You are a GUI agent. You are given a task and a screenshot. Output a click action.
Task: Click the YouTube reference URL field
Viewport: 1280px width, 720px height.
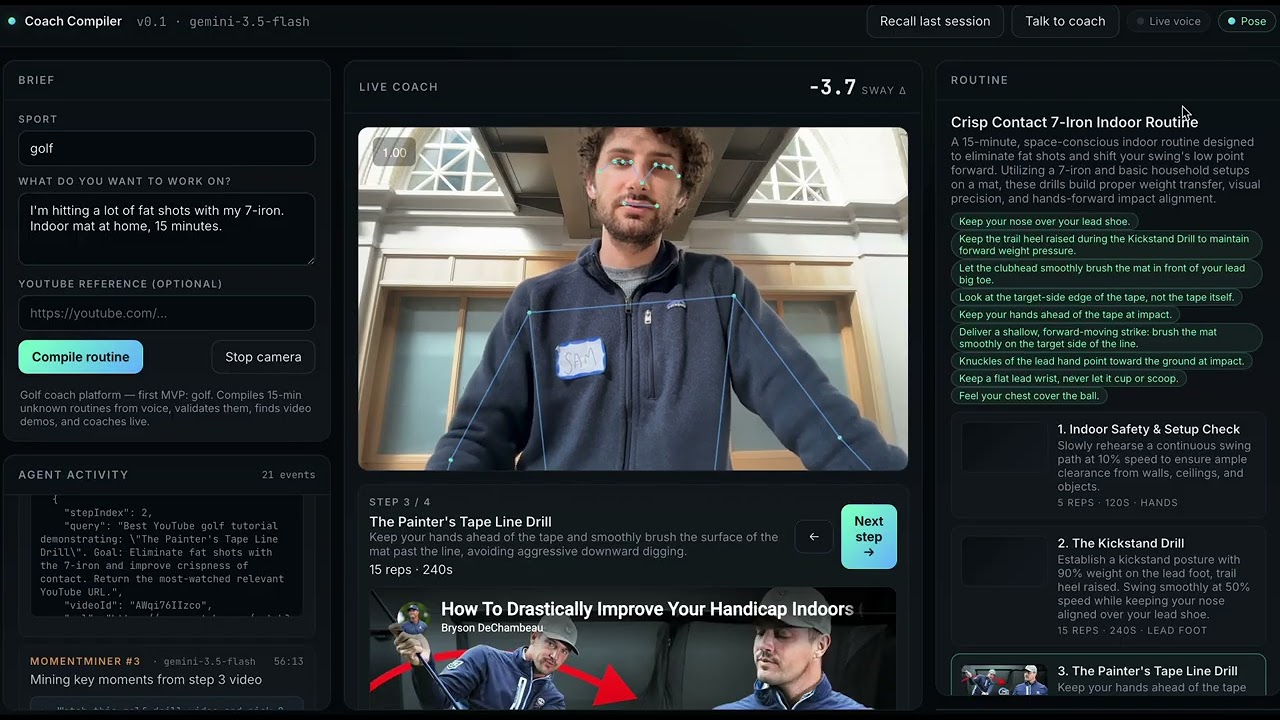pyautogui.click(x=166, y=313)
